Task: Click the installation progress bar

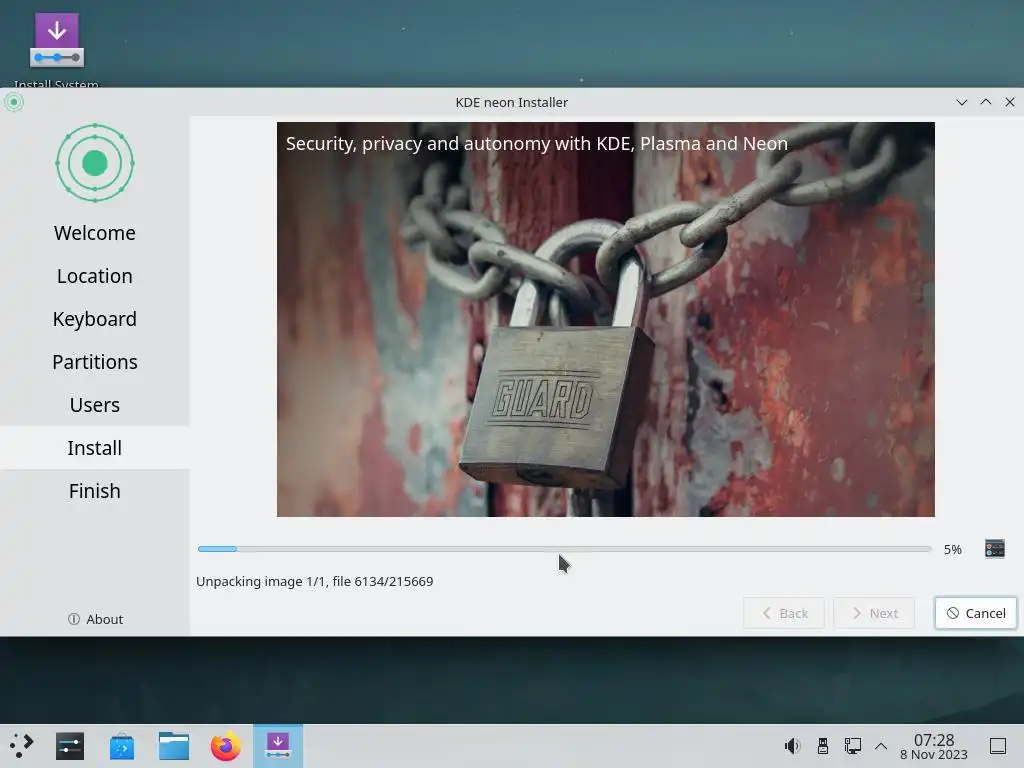Action: (x=564, y=549)
